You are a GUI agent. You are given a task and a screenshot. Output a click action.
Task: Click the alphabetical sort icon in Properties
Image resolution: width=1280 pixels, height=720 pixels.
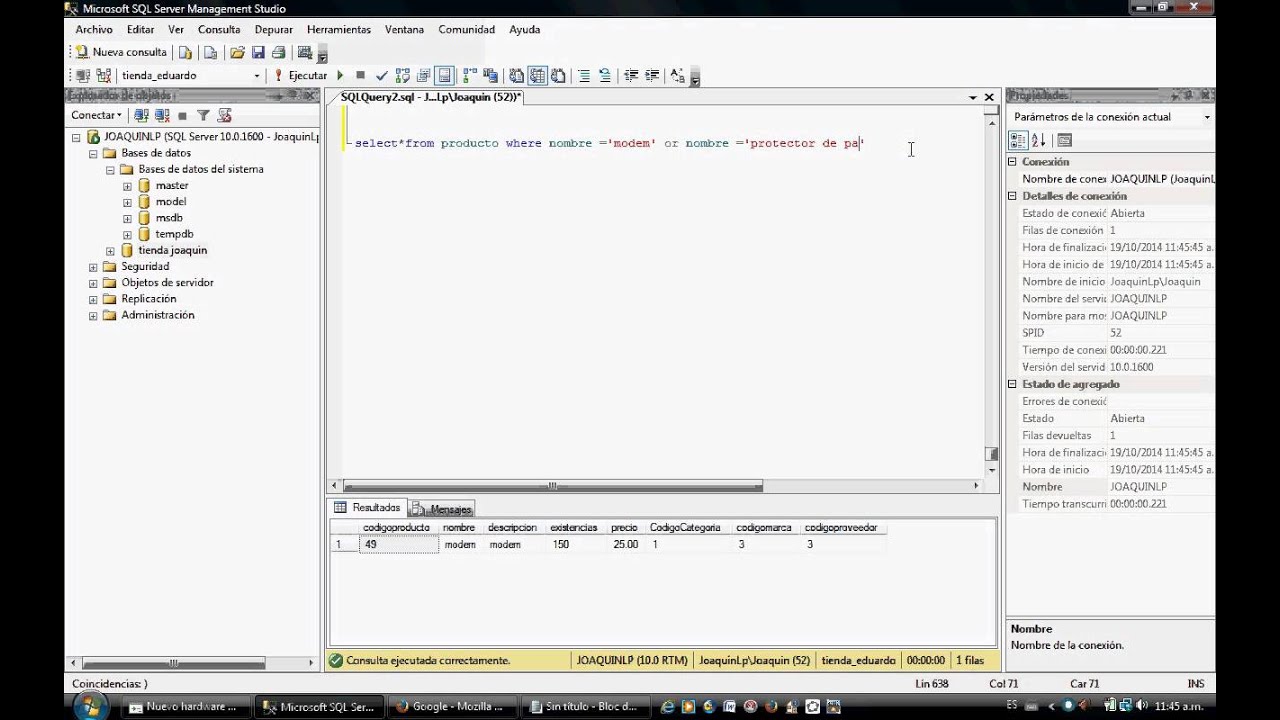pyautogui.click(x=1038, y=140)
